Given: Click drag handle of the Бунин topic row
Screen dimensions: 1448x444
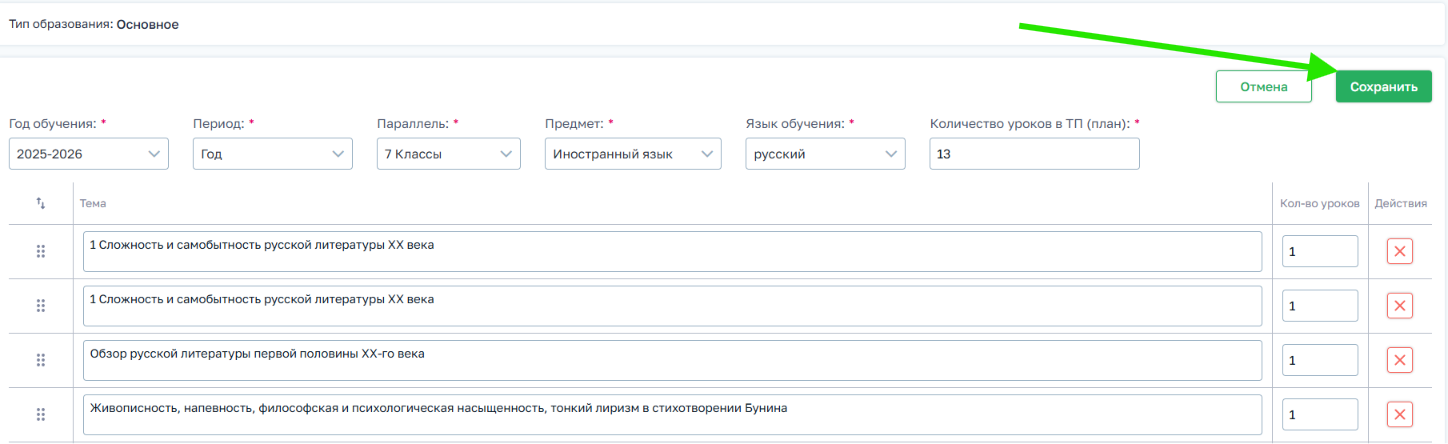Looking at the screenshot, I should click(x=41, y=414).
